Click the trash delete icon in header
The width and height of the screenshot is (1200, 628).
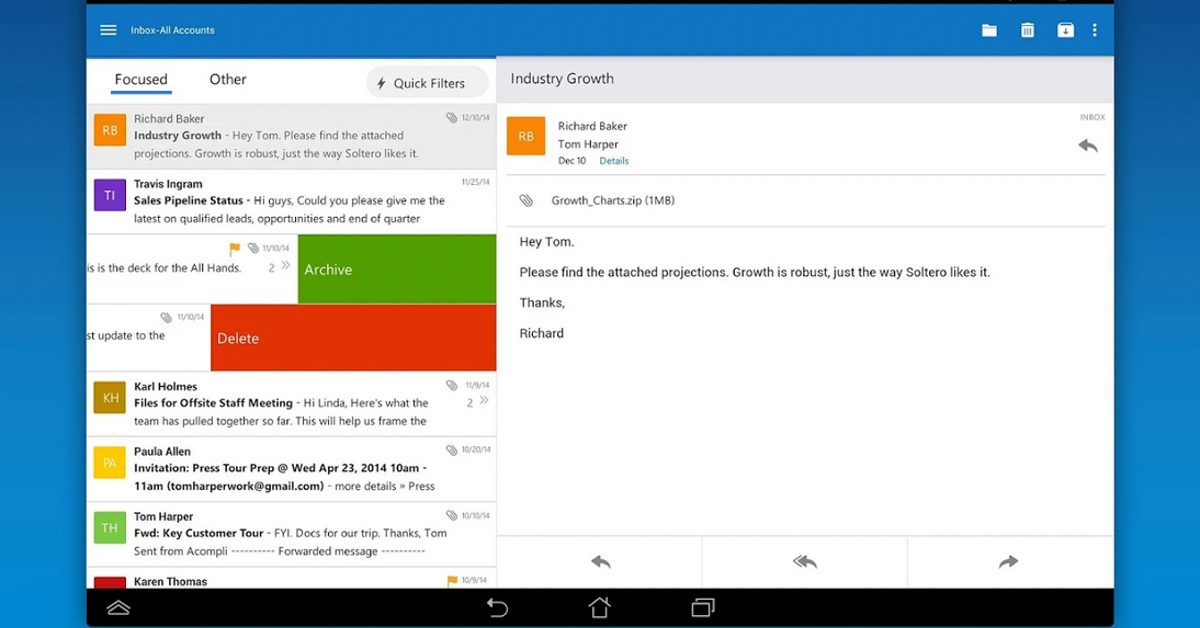click(1027, 30)
